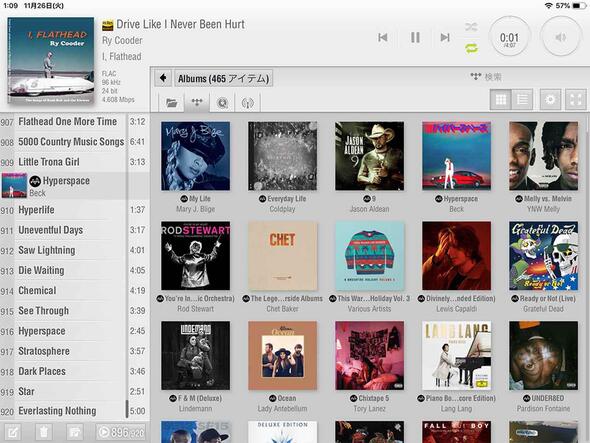Image resolution: width=590 pixels, height=443 pixels.
Task: Pause the current song
Action: tap(415, 37)
